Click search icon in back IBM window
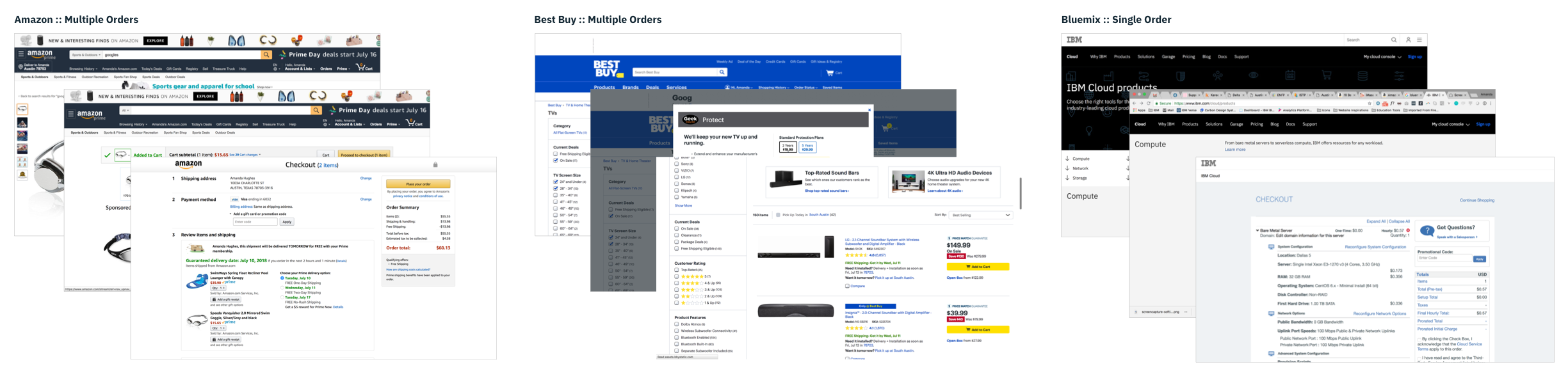This screenshot has height=378, width=1568. click(1393, 40)
